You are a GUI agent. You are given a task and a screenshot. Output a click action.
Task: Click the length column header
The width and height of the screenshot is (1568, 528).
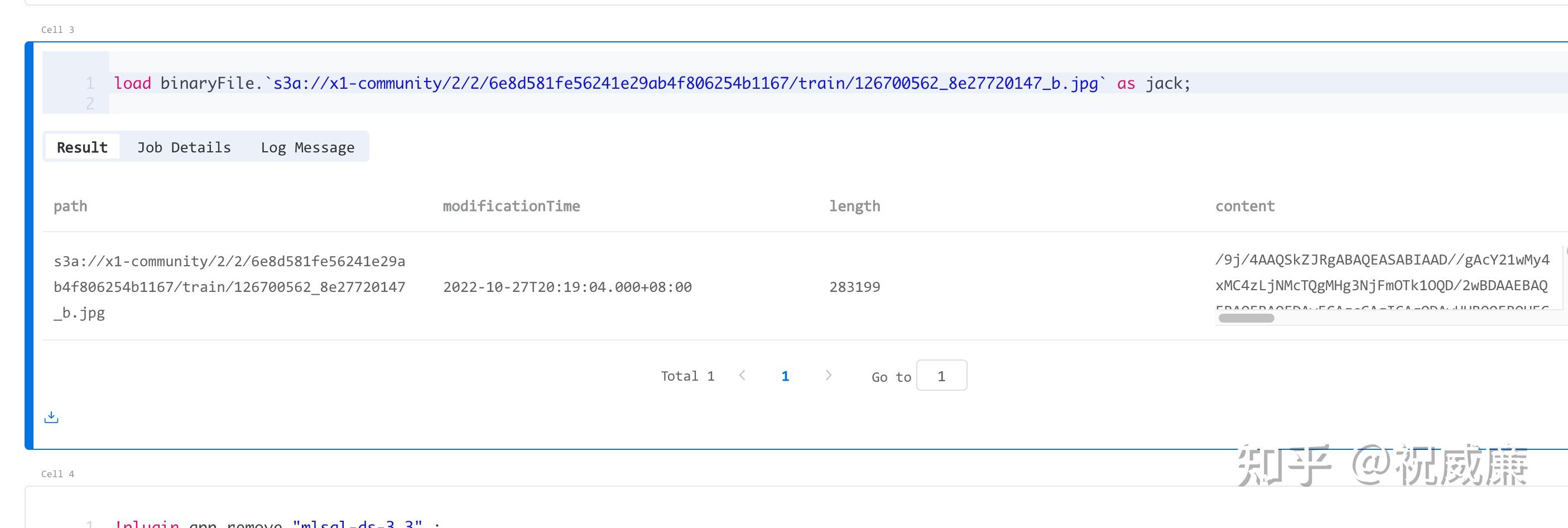point(855,207)
